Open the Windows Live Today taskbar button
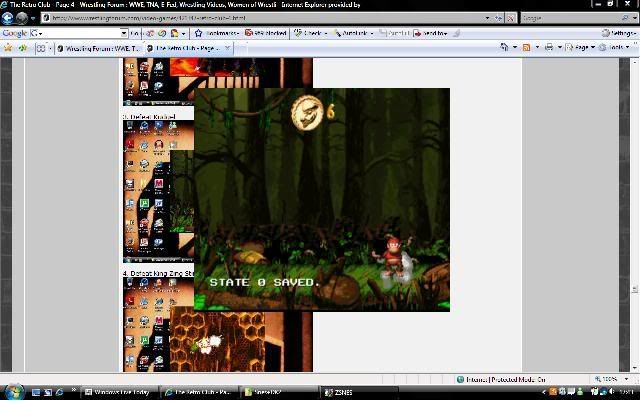640x401 pixels. pos(120,392)
